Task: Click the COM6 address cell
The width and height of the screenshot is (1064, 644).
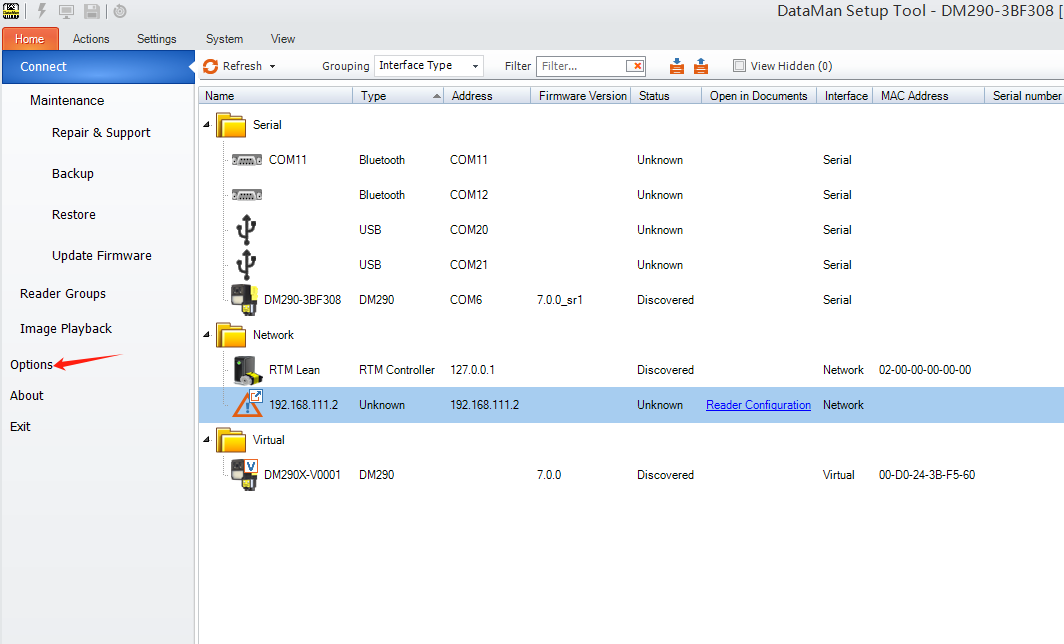Action: (x=466, y=300)
